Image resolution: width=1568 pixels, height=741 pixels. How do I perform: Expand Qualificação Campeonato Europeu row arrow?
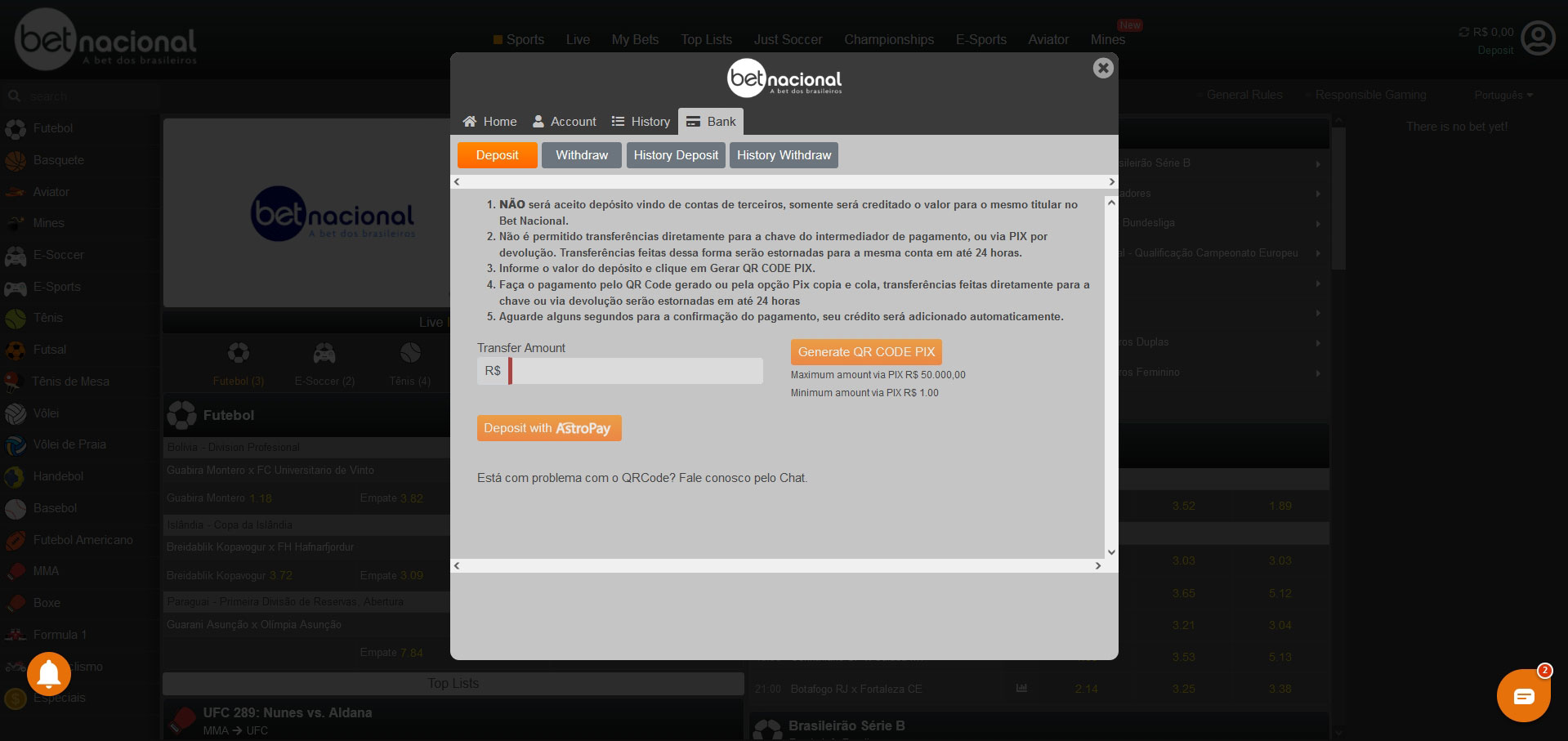point(1318,253)
